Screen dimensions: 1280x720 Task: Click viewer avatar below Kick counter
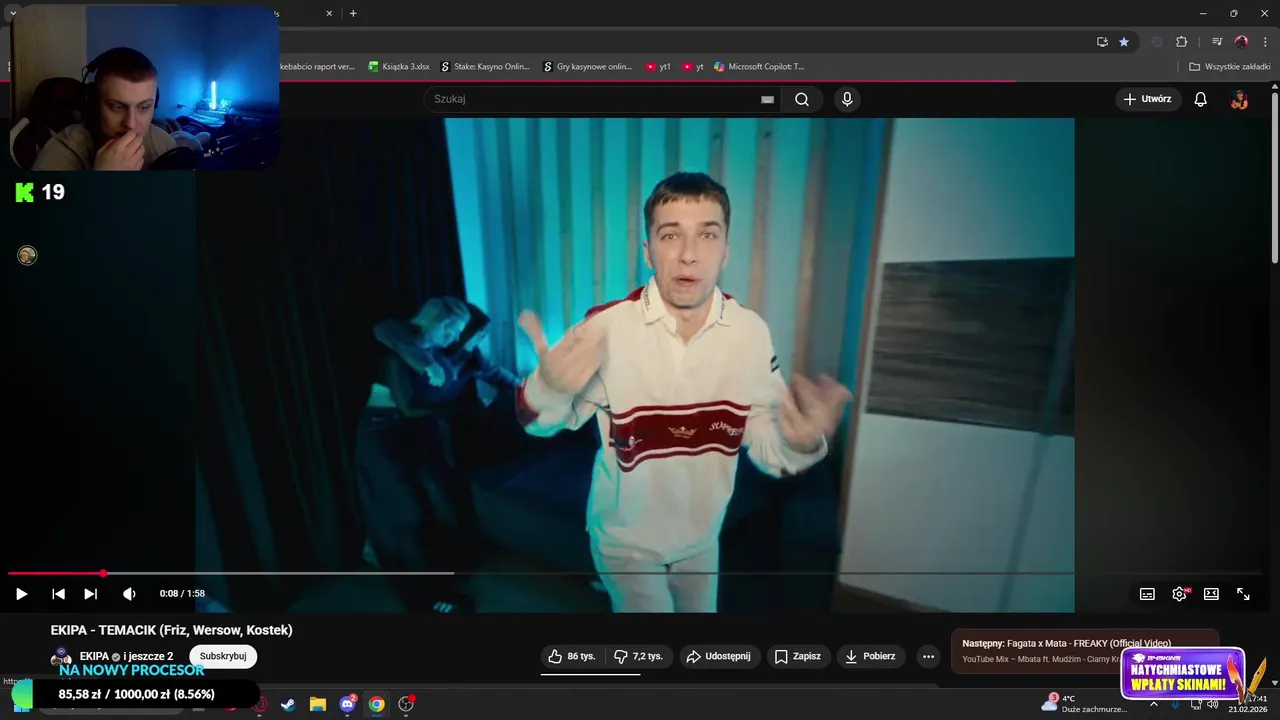[x=27, y=256]
